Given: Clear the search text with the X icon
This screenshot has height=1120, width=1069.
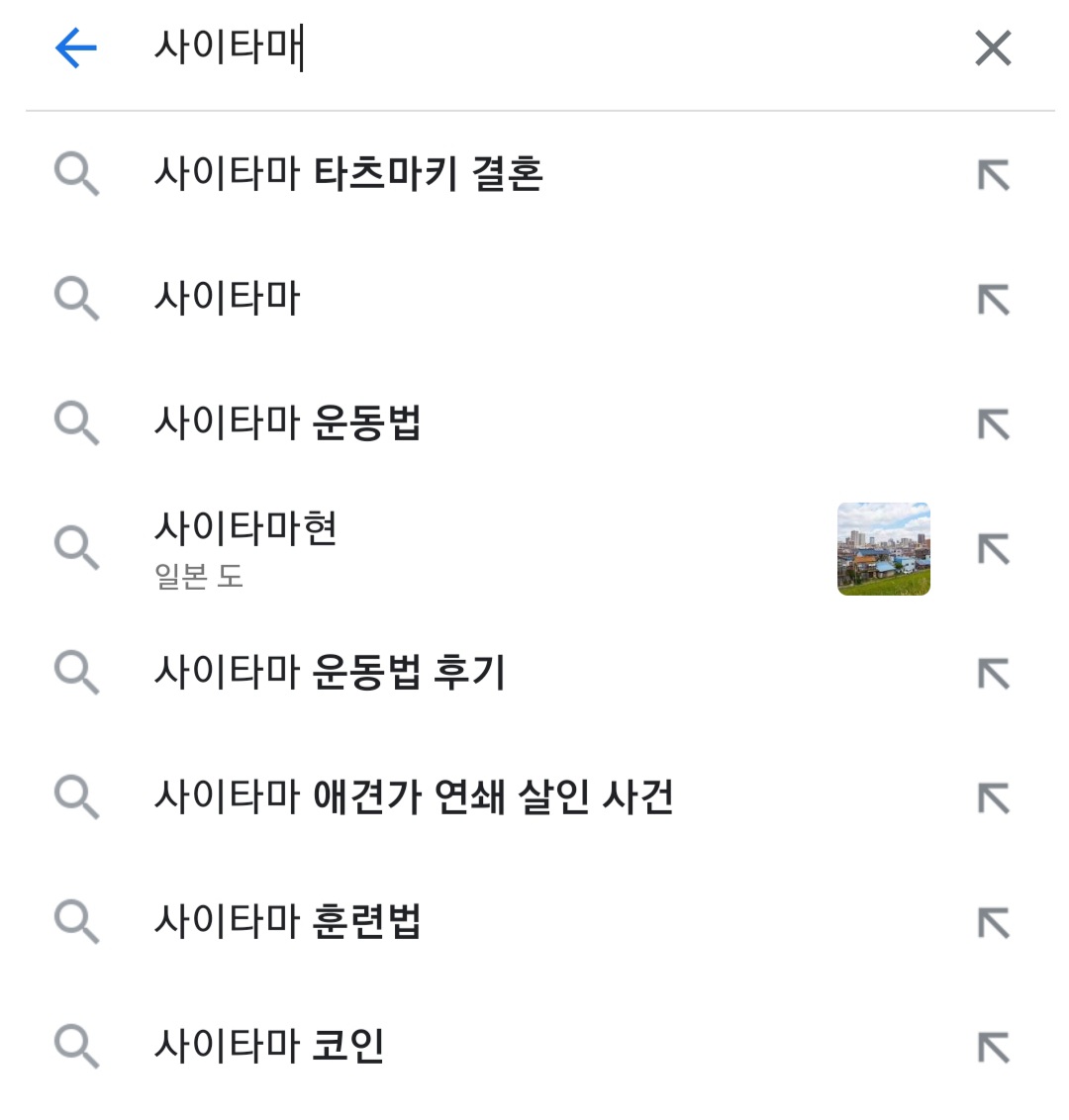Looking at the screenshot, I should coord(993,47).
